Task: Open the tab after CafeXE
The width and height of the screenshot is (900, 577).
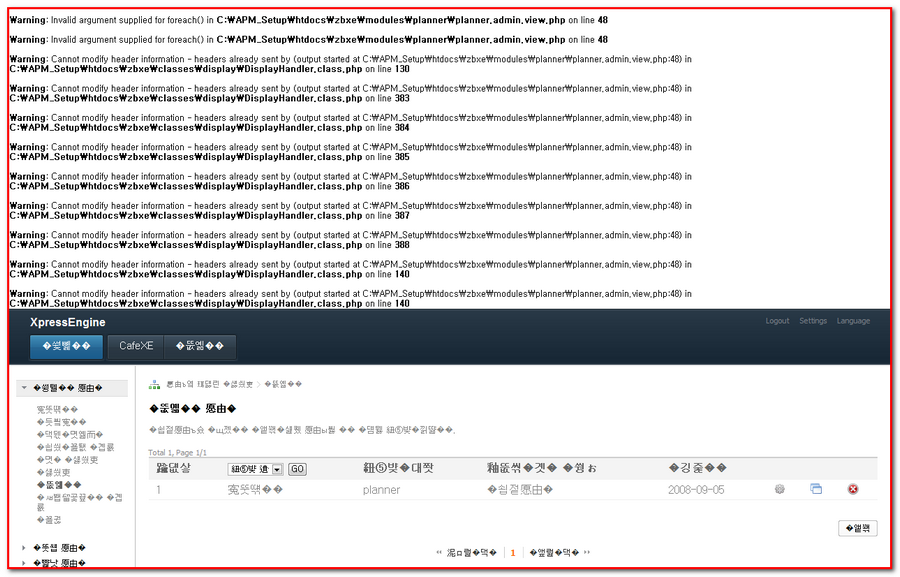Action: tap(200, 346)
